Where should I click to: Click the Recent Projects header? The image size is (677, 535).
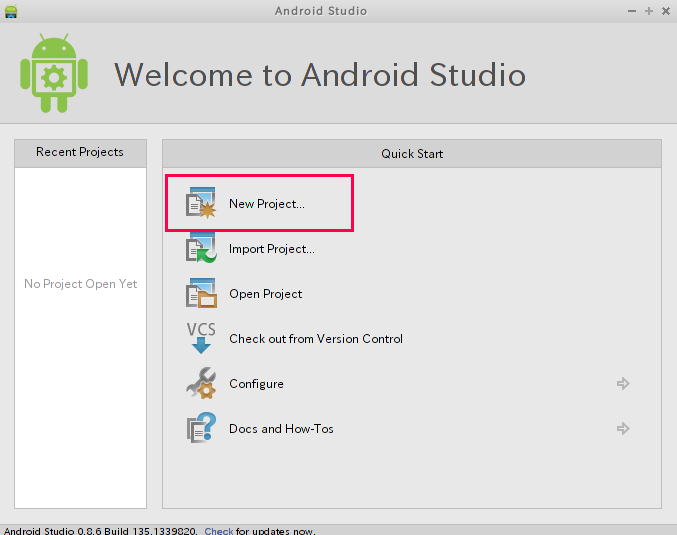coord(80,153)
